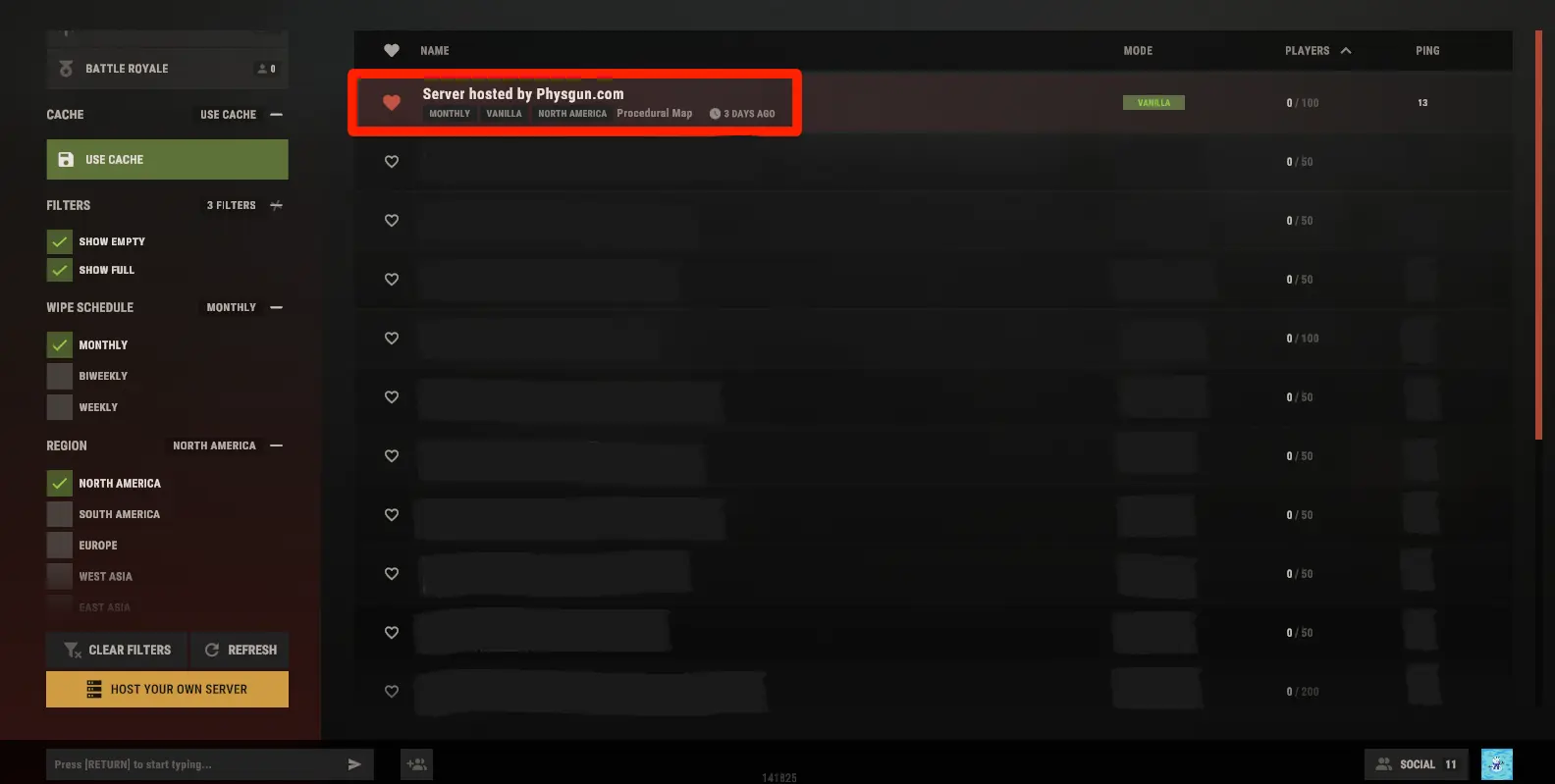1555x784 pixels.
Task: Favorite the last visible server row
Action: tap(392, 692)
